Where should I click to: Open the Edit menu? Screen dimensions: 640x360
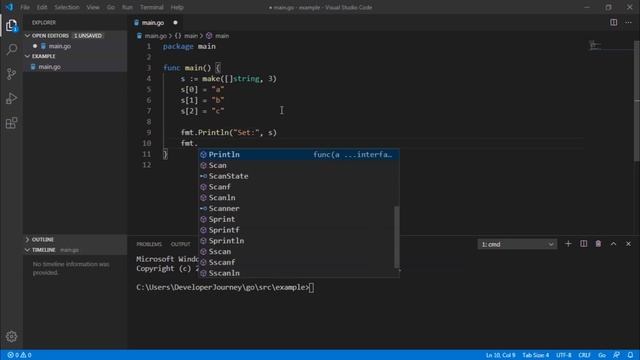[42, 7]
